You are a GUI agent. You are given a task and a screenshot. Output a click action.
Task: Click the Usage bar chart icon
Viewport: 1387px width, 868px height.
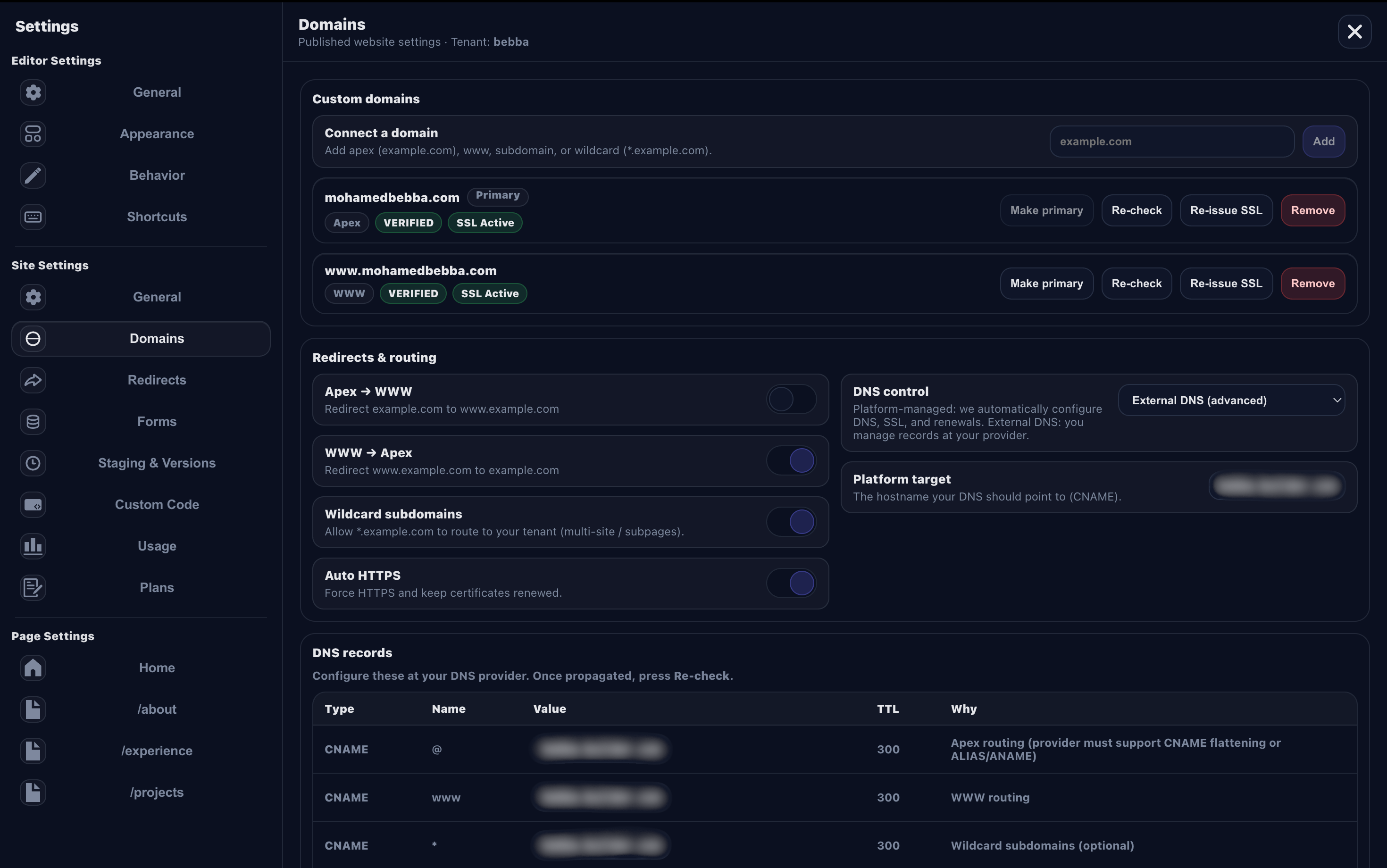coord(33,546)
